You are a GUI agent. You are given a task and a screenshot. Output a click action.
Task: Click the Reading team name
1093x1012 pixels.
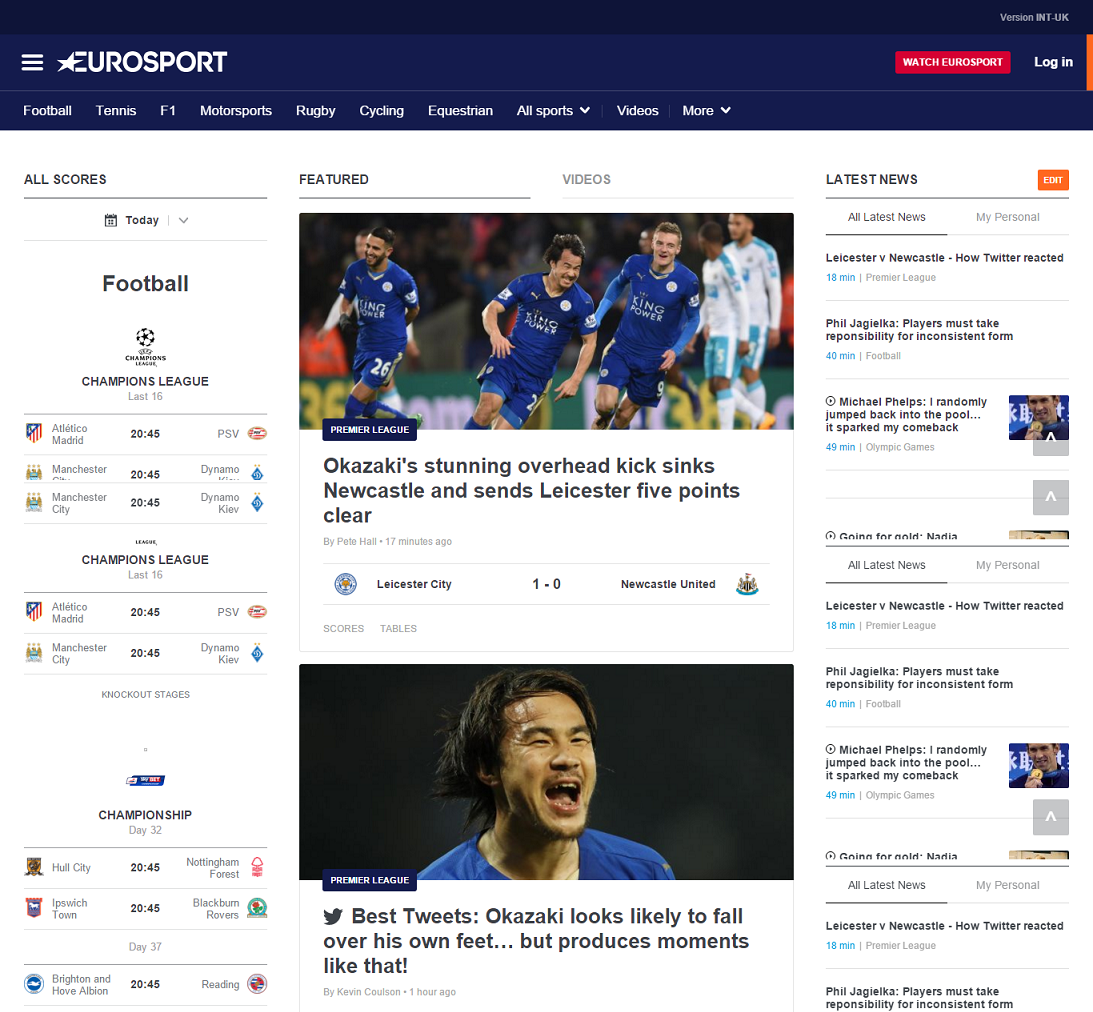tap(220, 984)
